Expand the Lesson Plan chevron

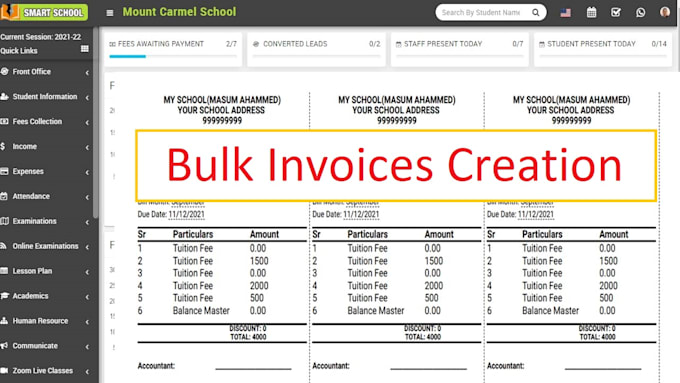(x=87, y=272)
